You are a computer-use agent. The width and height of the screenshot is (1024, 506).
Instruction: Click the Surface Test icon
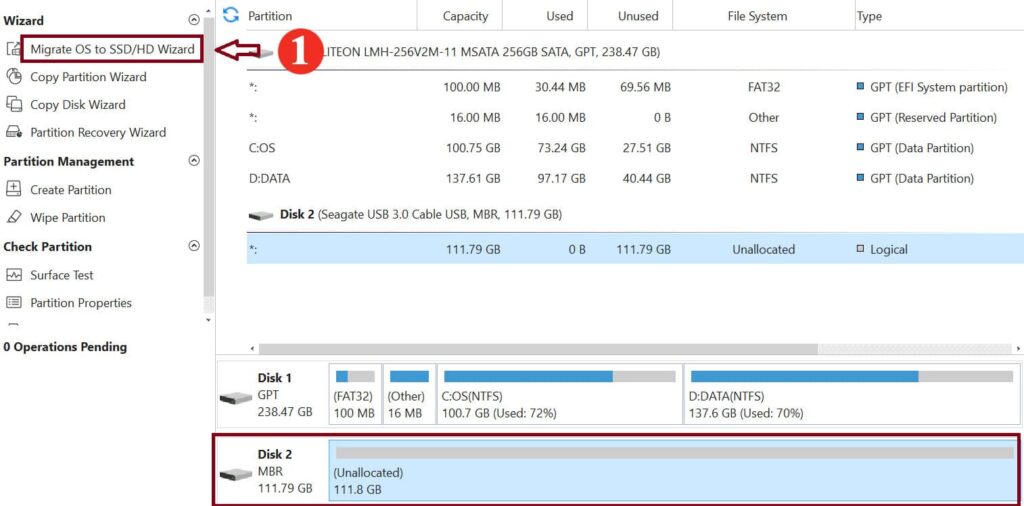pyautogui.click(x=14, y=275)
